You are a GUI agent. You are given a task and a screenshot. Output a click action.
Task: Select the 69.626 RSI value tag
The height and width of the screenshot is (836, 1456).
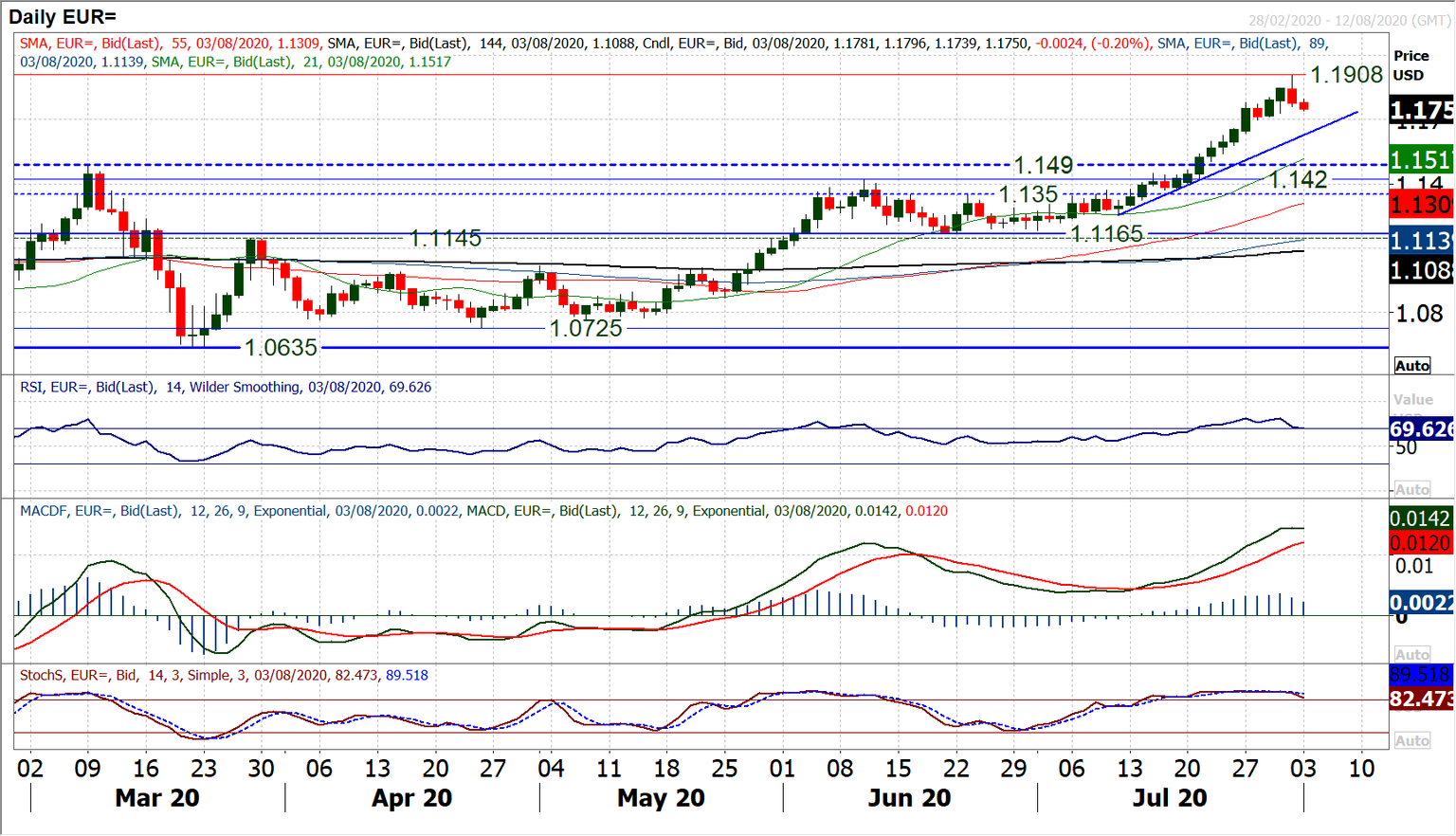point(1419,428)
